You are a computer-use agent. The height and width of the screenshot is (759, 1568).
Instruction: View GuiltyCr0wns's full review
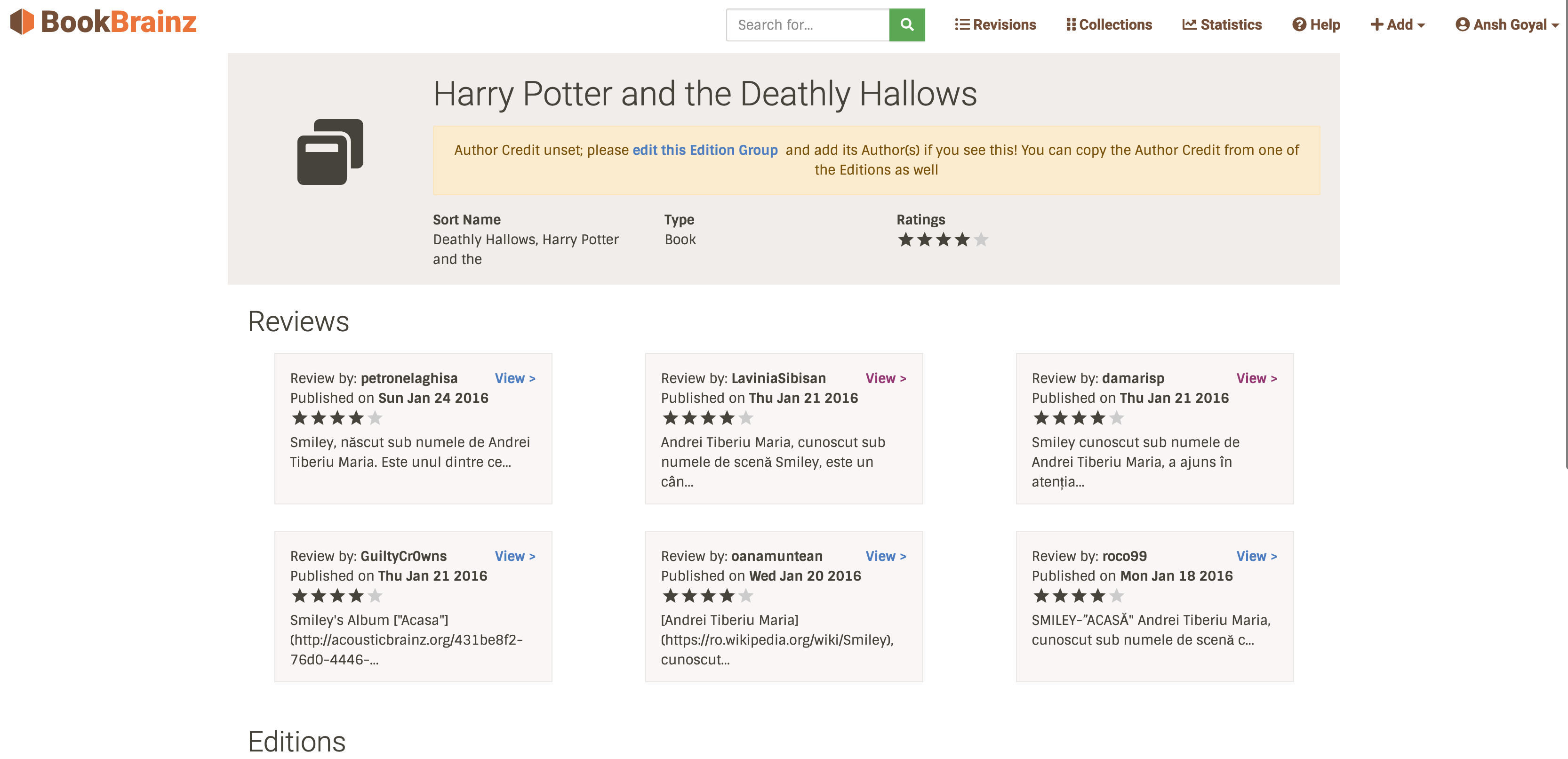[515, 556]
